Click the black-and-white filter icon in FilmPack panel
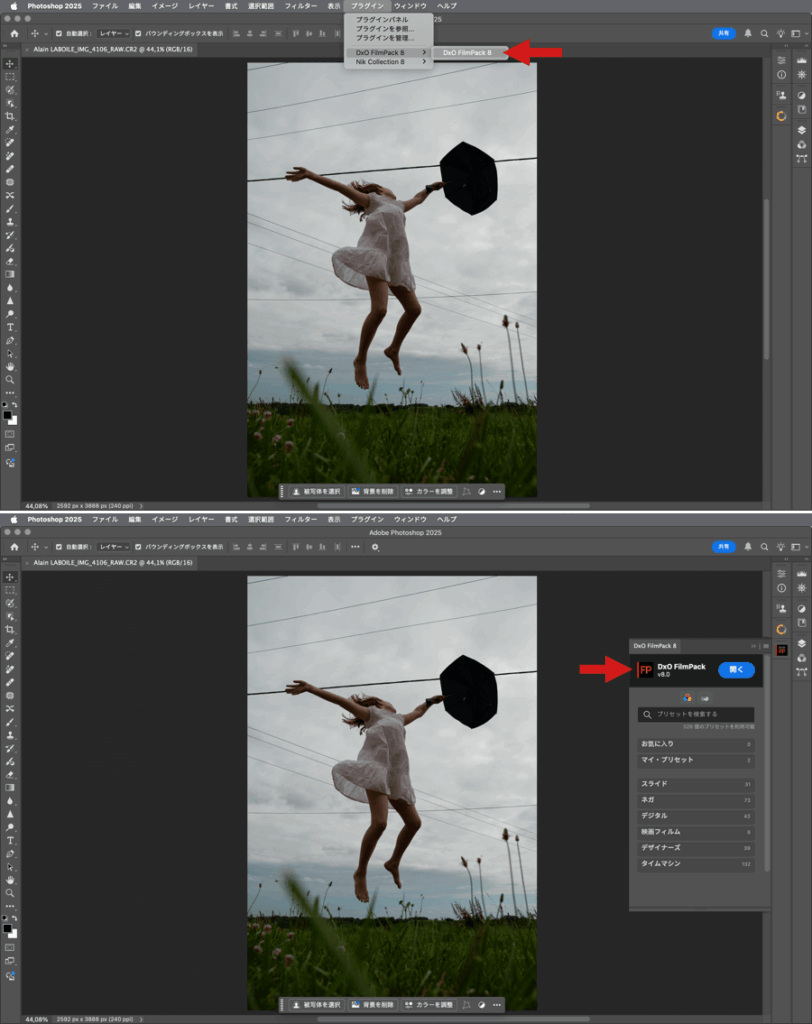Image resolution: width=812 pixels, height=1024 pixels. [704, 697]
